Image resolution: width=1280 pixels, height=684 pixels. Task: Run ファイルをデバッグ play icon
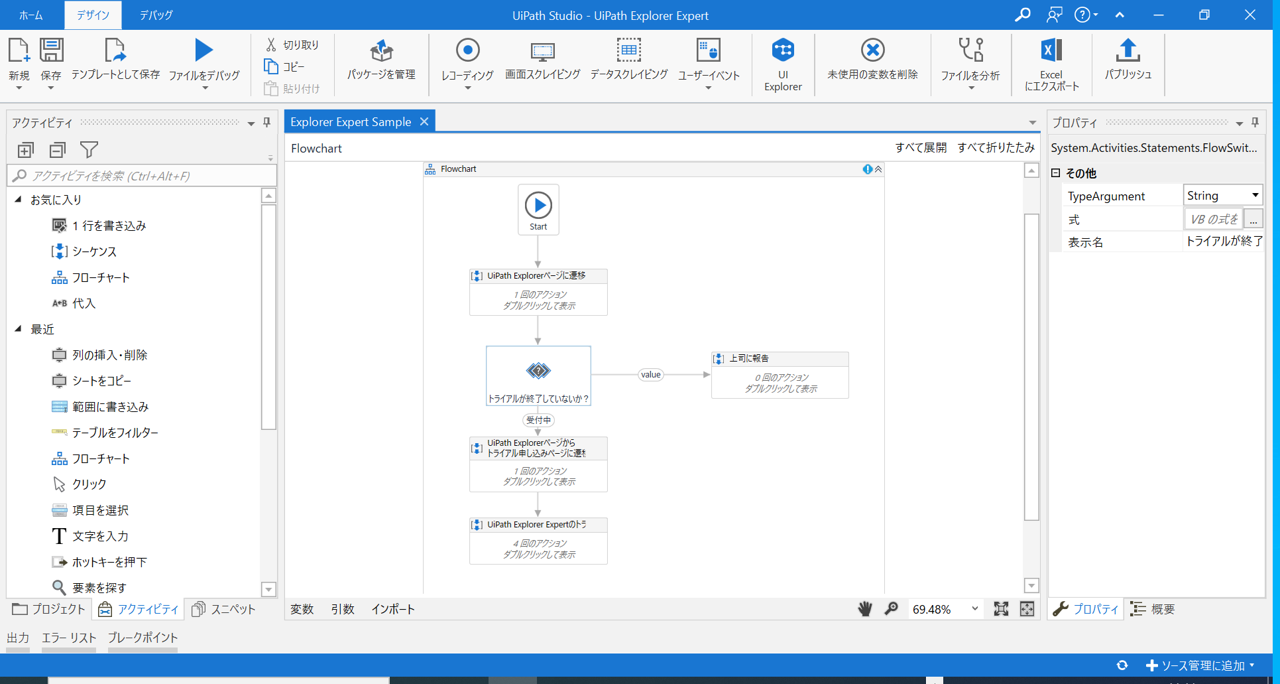203,50
